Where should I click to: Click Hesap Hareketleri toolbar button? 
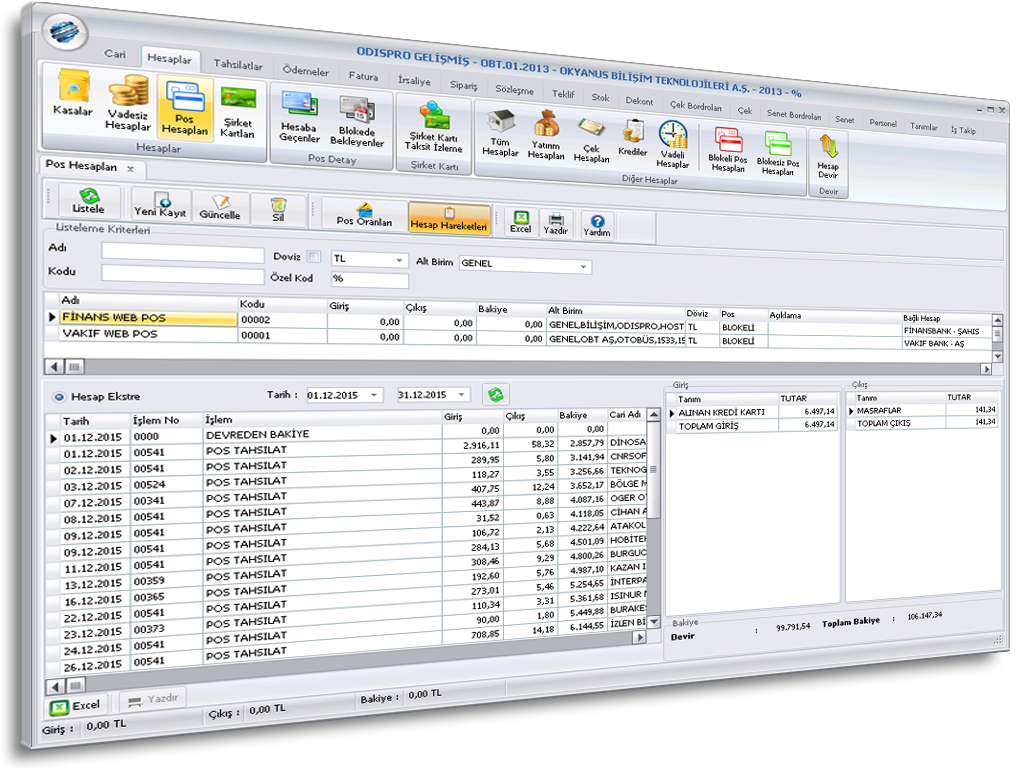pos(449,218)
